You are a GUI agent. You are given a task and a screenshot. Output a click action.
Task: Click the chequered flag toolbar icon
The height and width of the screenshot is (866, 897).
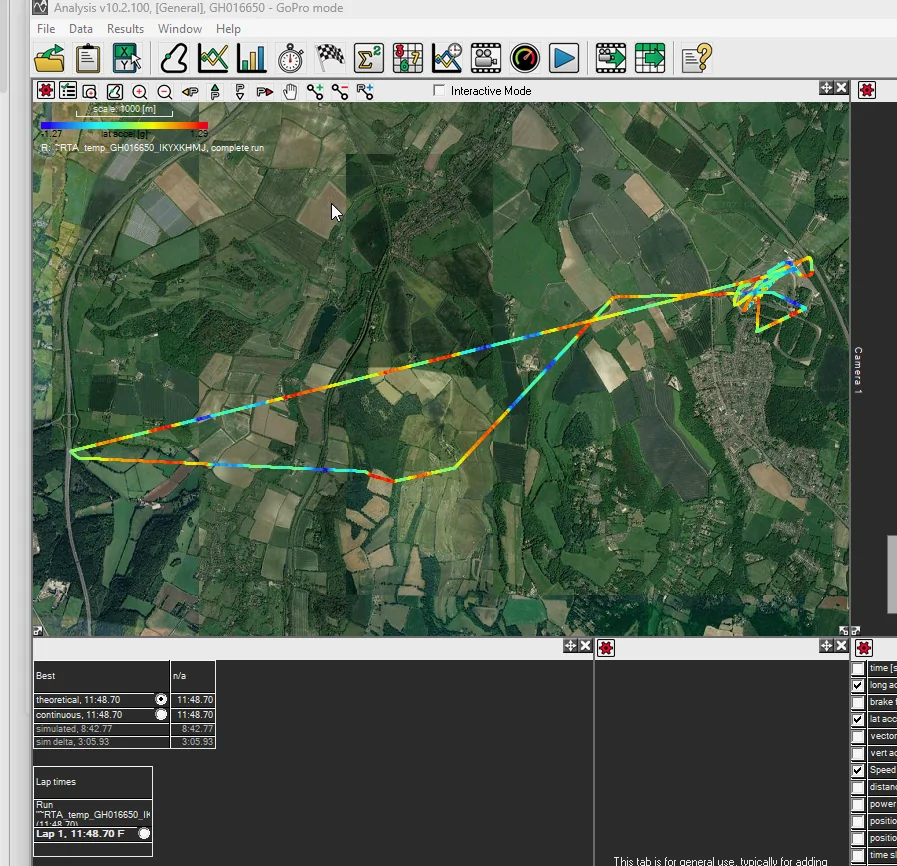point(330,58)
